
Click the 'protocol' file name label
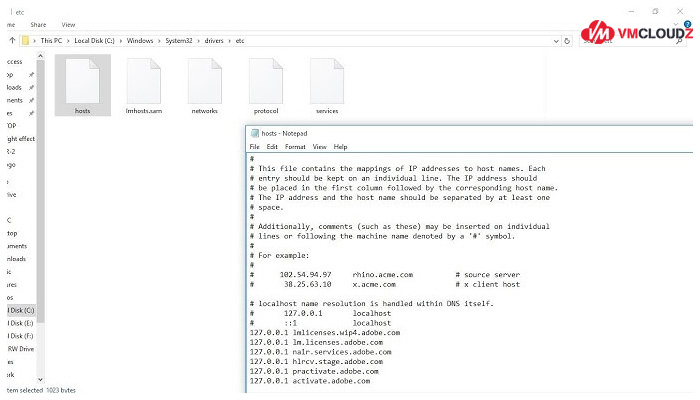pos(266,111)
